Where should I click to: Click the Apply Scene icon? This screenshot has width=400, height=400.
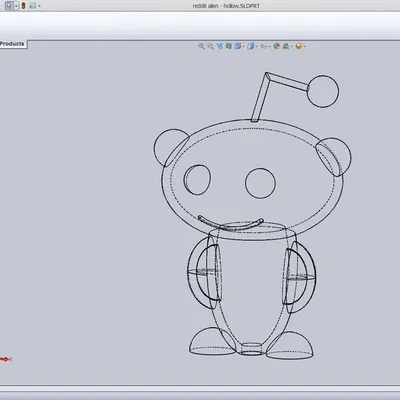click(x=286, y=46)
